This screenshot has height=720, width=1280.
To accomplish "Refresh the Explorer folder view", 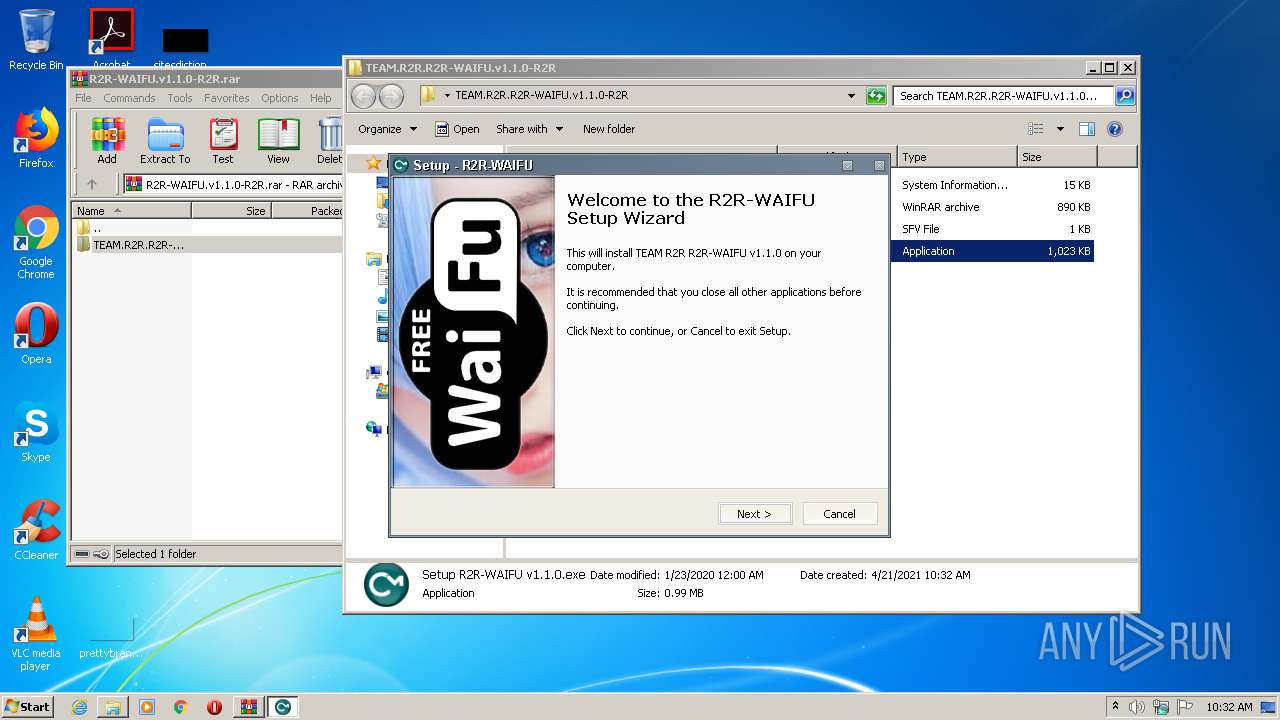I will [x=876, y=96].
